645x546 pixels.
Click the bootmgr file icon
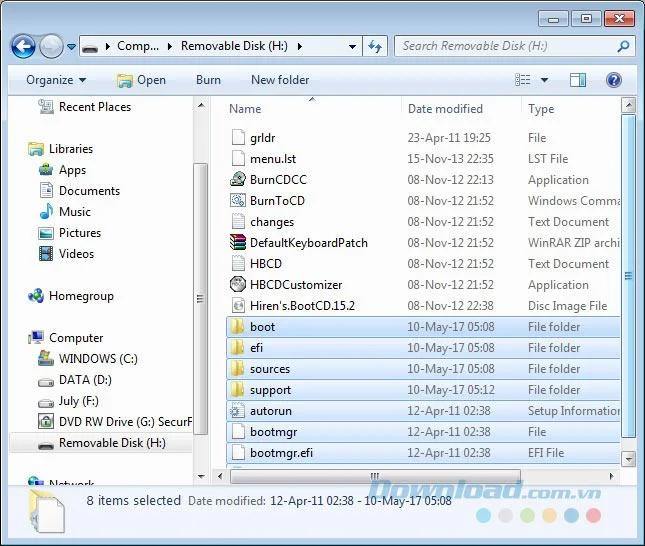tap(238, 432)
